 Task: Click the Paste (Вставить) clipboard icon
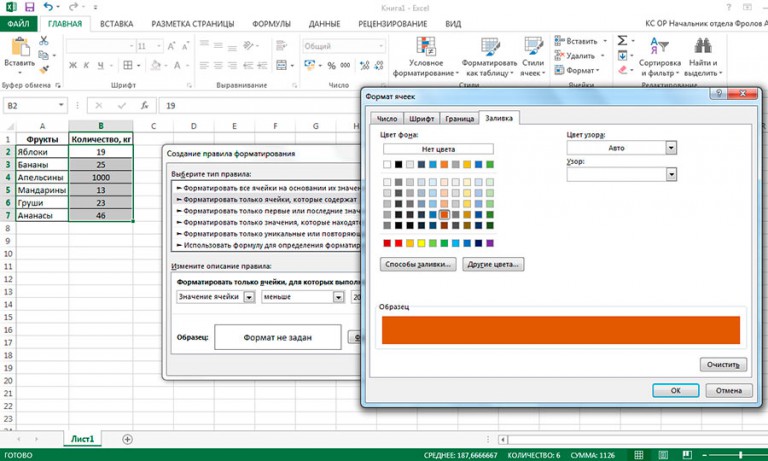click(x=20, y=48)
